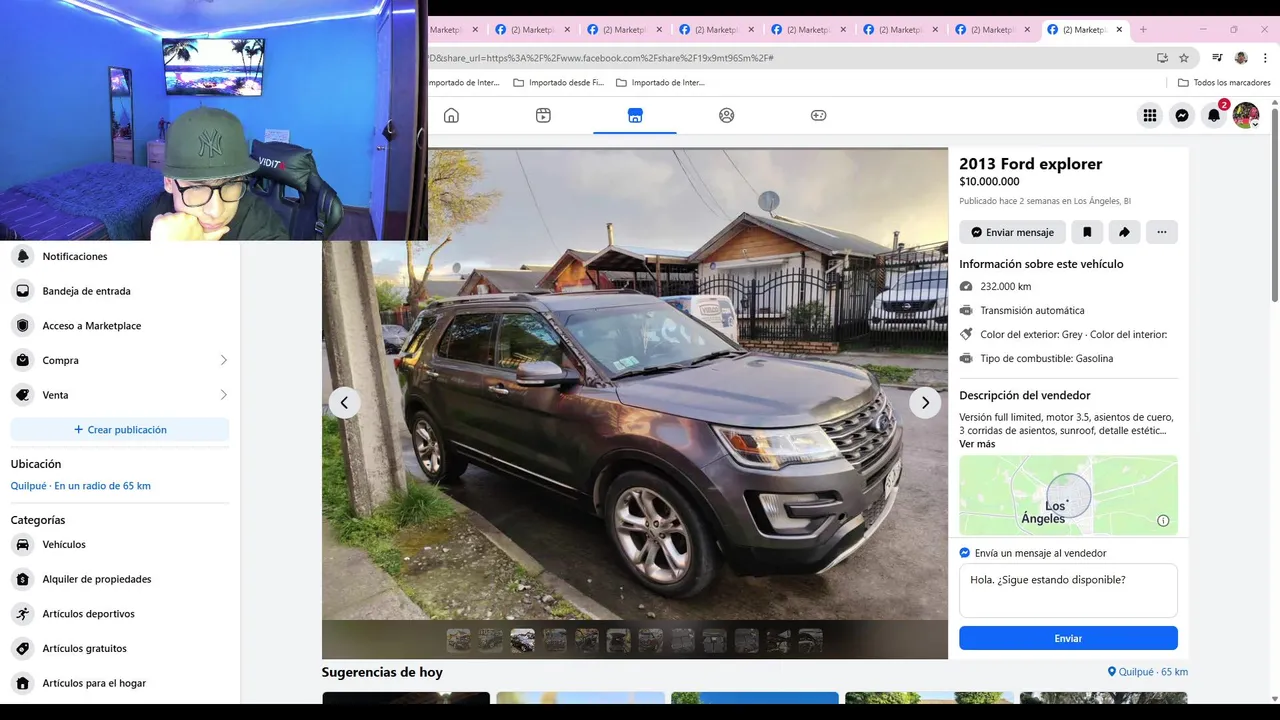
Task: Show previous photo with left arrow
Action: coord(344,403)
